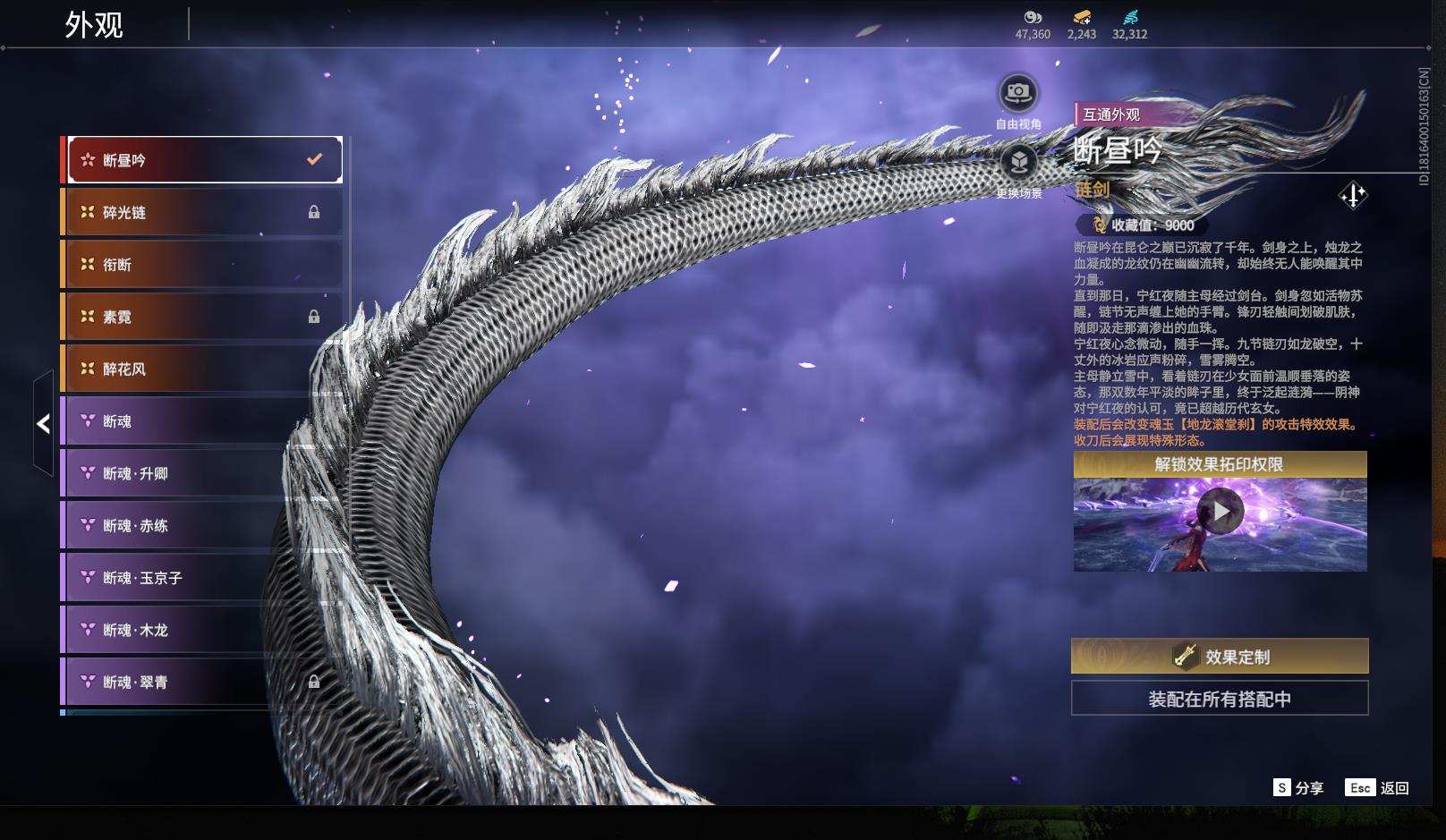Click the 链剑 weapon type label
The height and width of the screenshot is (840, 1446).
(x=1093, y=189)
